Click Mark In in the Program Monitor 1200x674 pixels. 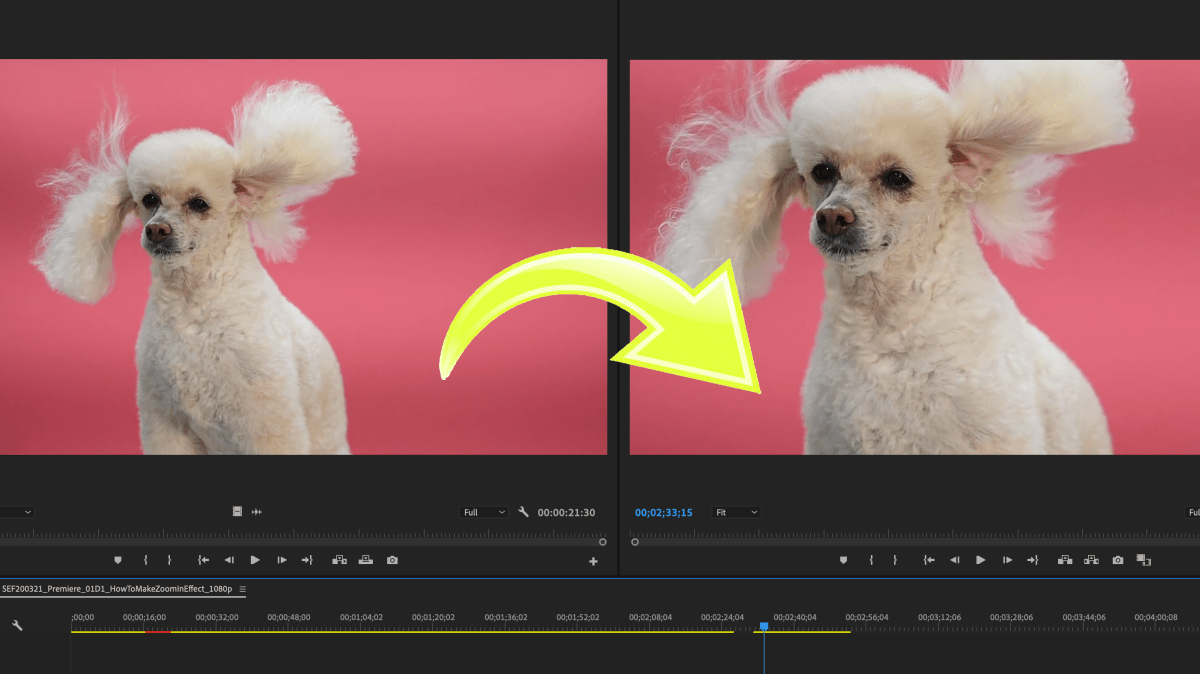(871, 560)
